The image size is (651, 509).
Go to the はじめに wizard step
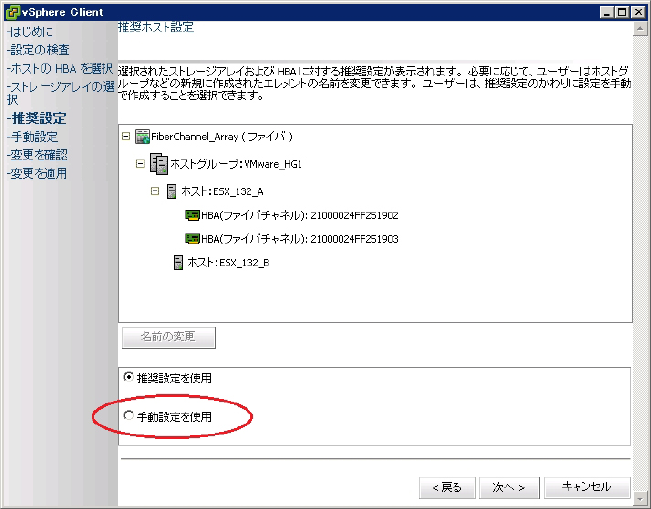click(30, 32)
